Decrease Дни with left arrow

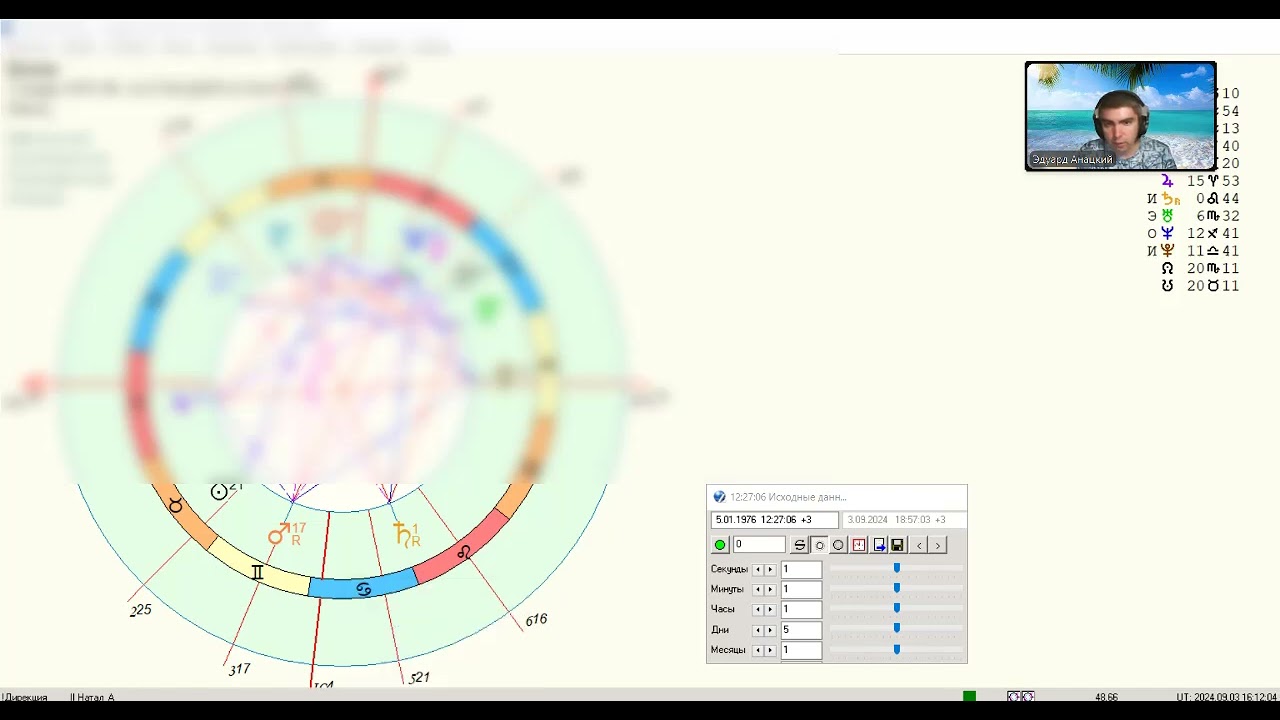click(x=757, y=630)
